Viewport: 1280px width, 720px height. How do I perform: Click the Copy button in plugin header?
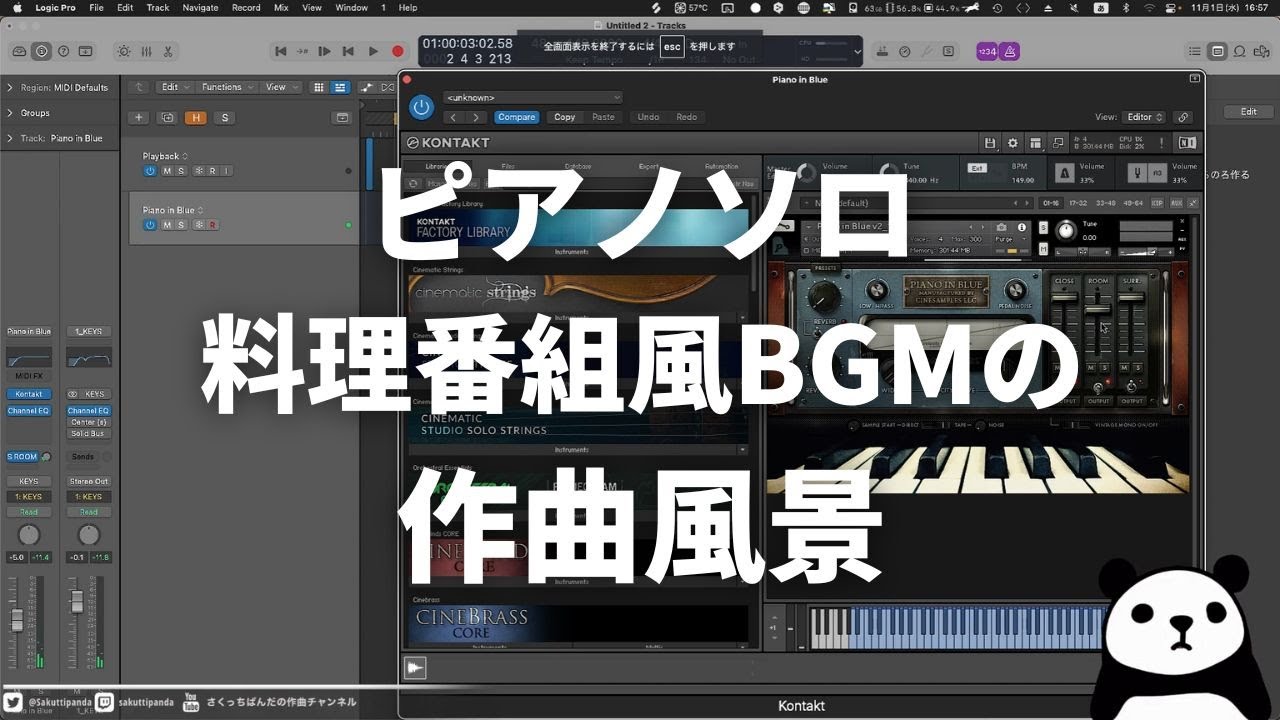coord(565,117)
